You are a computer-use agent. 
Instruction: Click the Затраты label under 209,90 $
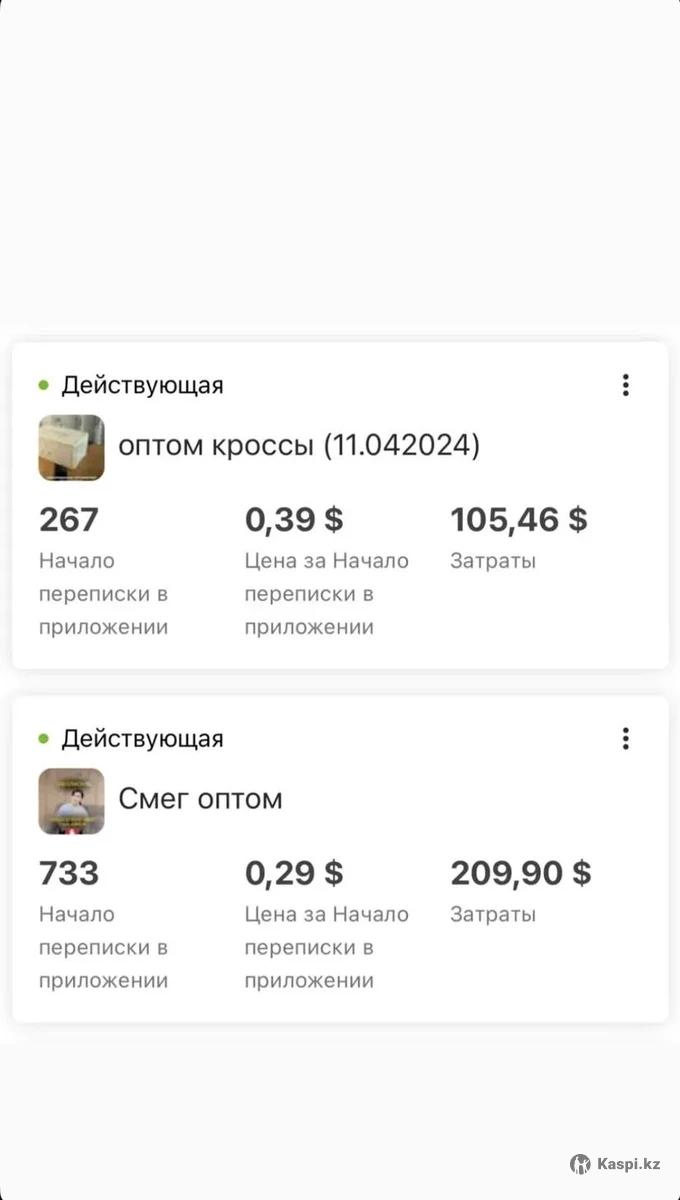493,915
